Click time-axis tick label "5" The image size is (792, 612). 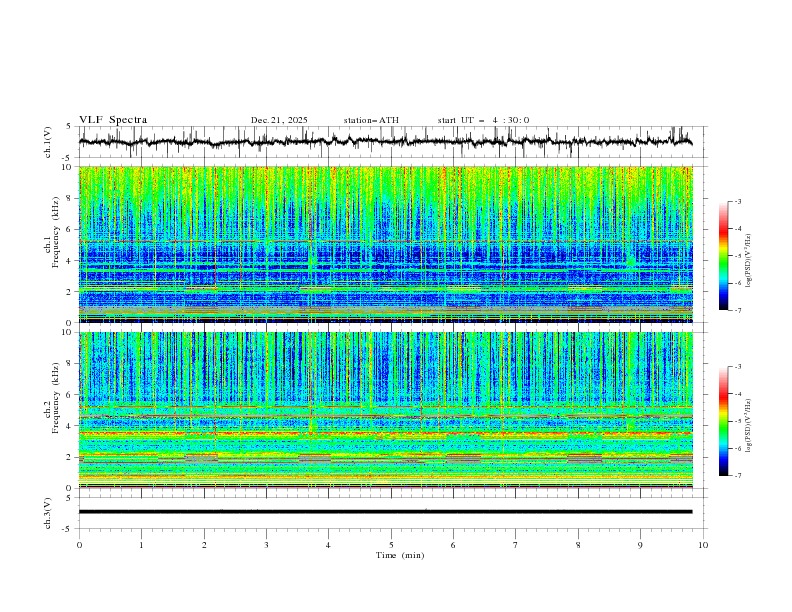(391, 545)
